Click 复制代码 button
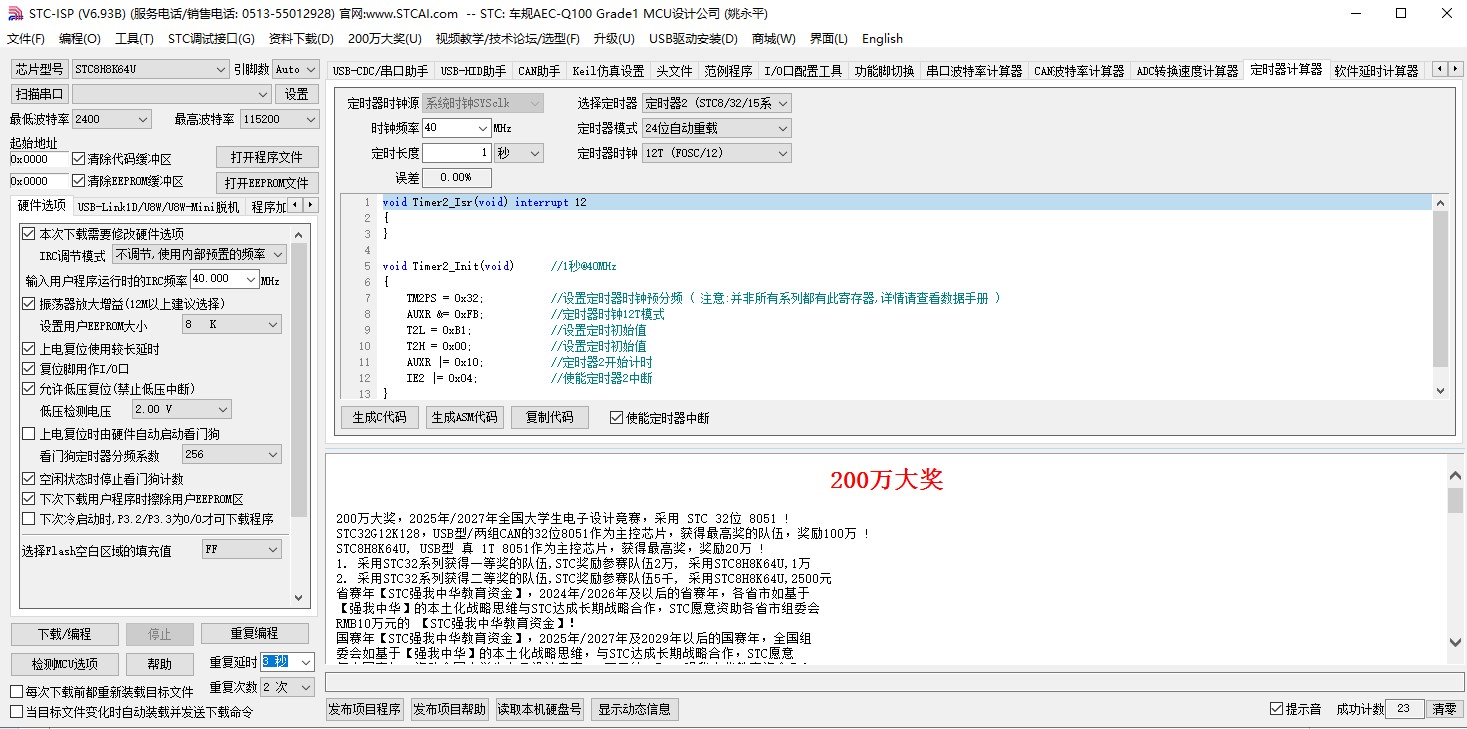The width and height of the screenshot is (1467, 729). coord(550,417)
